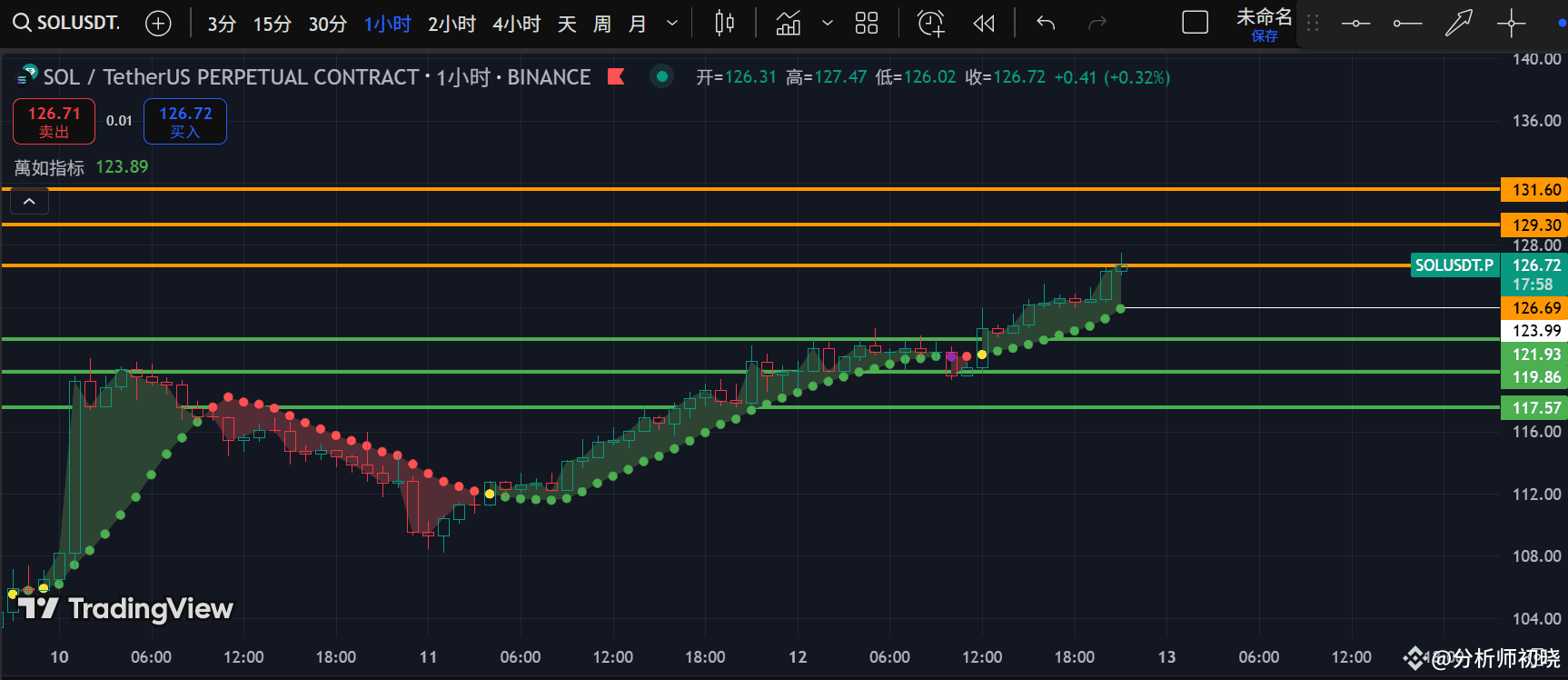Grab the floating drawing toolbar handle
The image size is (1568, 680).
coord(1313,24)
